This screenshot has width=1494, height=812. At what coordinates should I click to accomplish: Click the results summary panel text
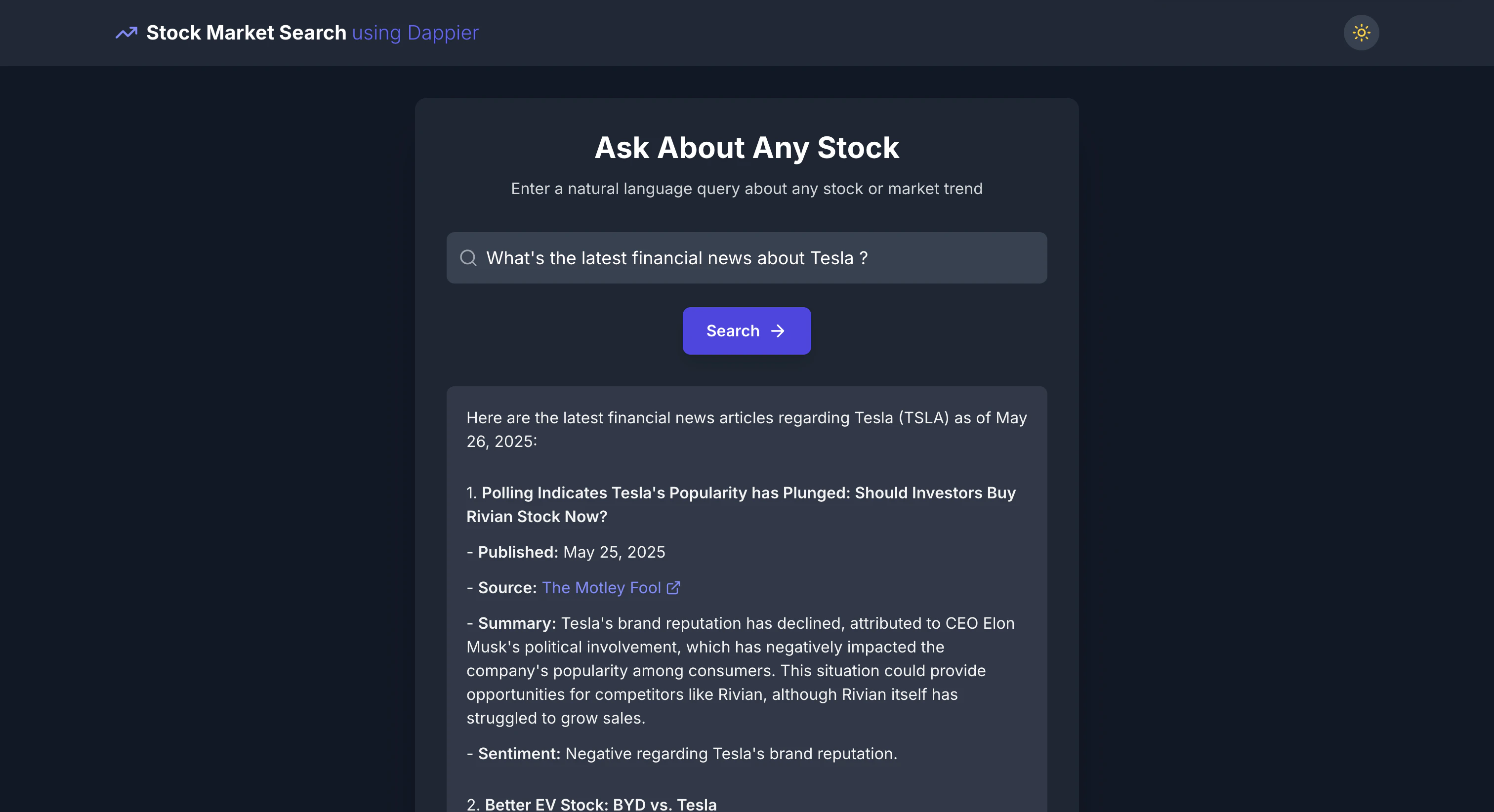(746, 429)
